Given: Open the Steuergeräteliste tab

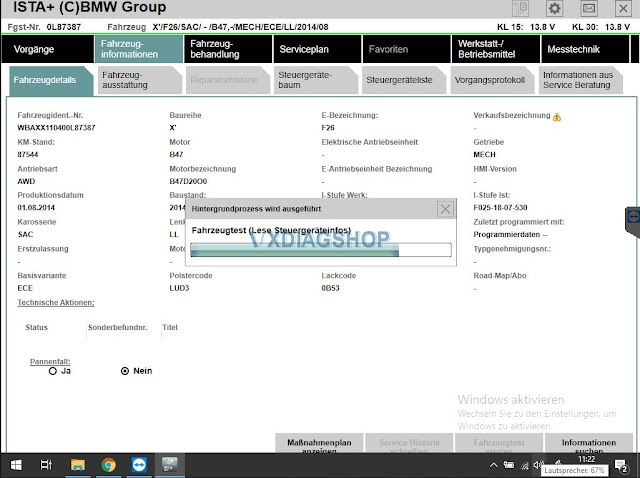Looking at the screenshot, I should pyautogui.click(x=404, y=80).
